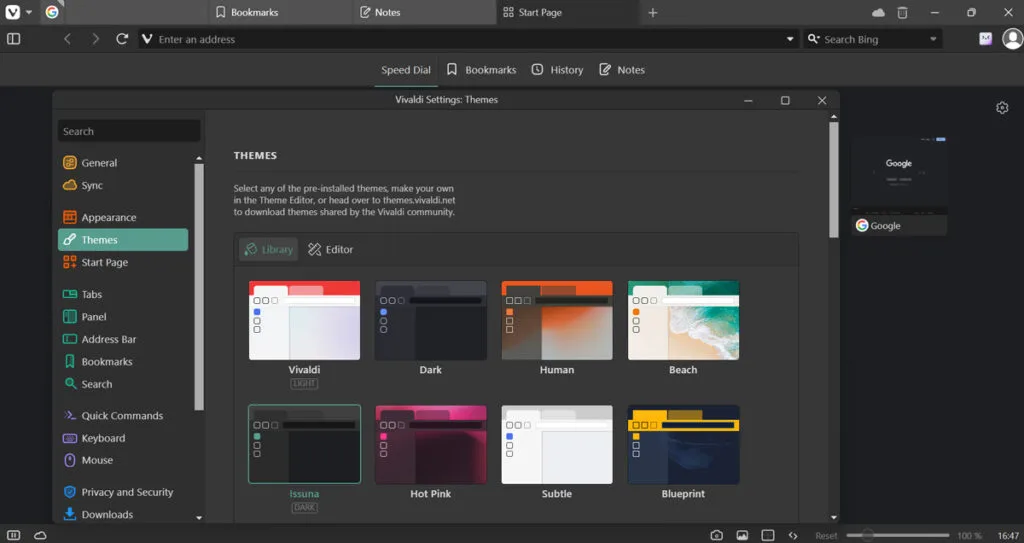Go back in browsing history
This screenshot has width=1024, height=543.
67,39
